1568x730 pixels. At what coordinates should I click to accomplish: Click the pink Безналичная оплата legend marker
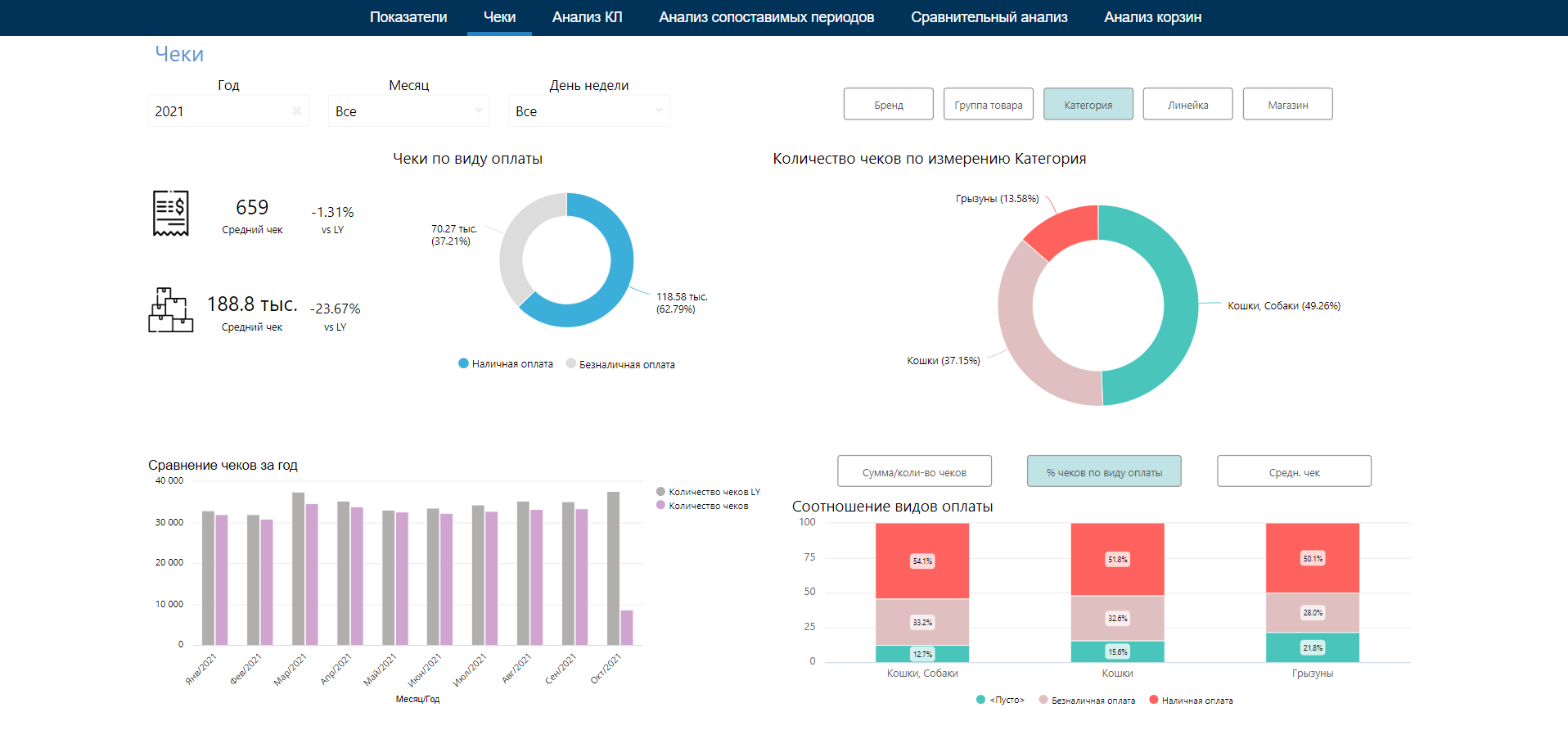1043,700
